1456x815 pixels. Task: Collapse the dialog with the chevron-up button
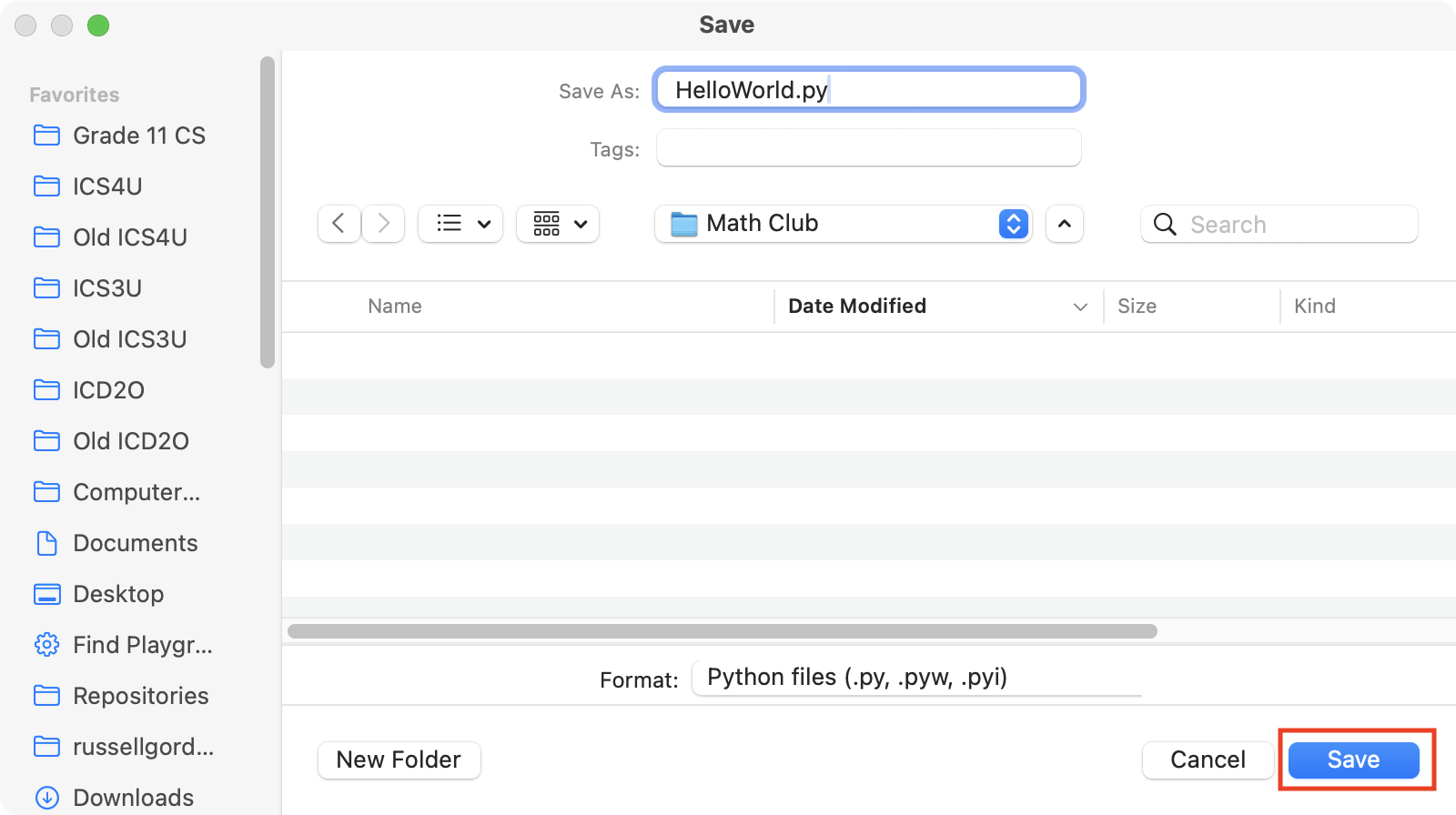(1065, 224)
